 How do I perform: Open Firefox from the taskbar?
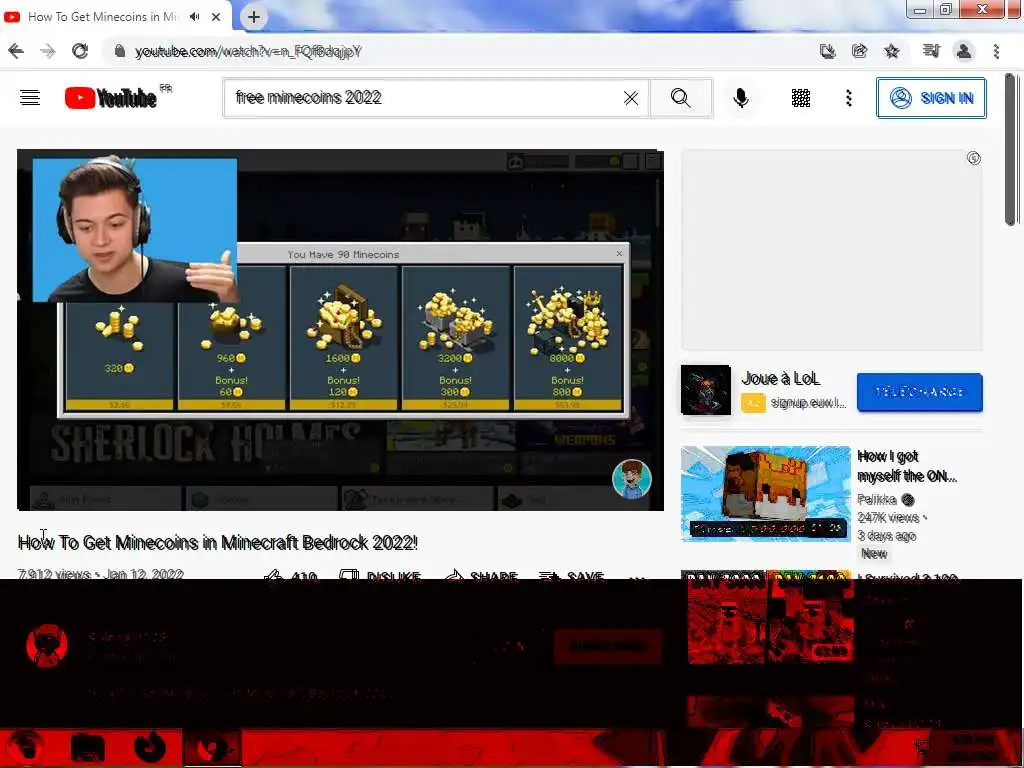149,748
